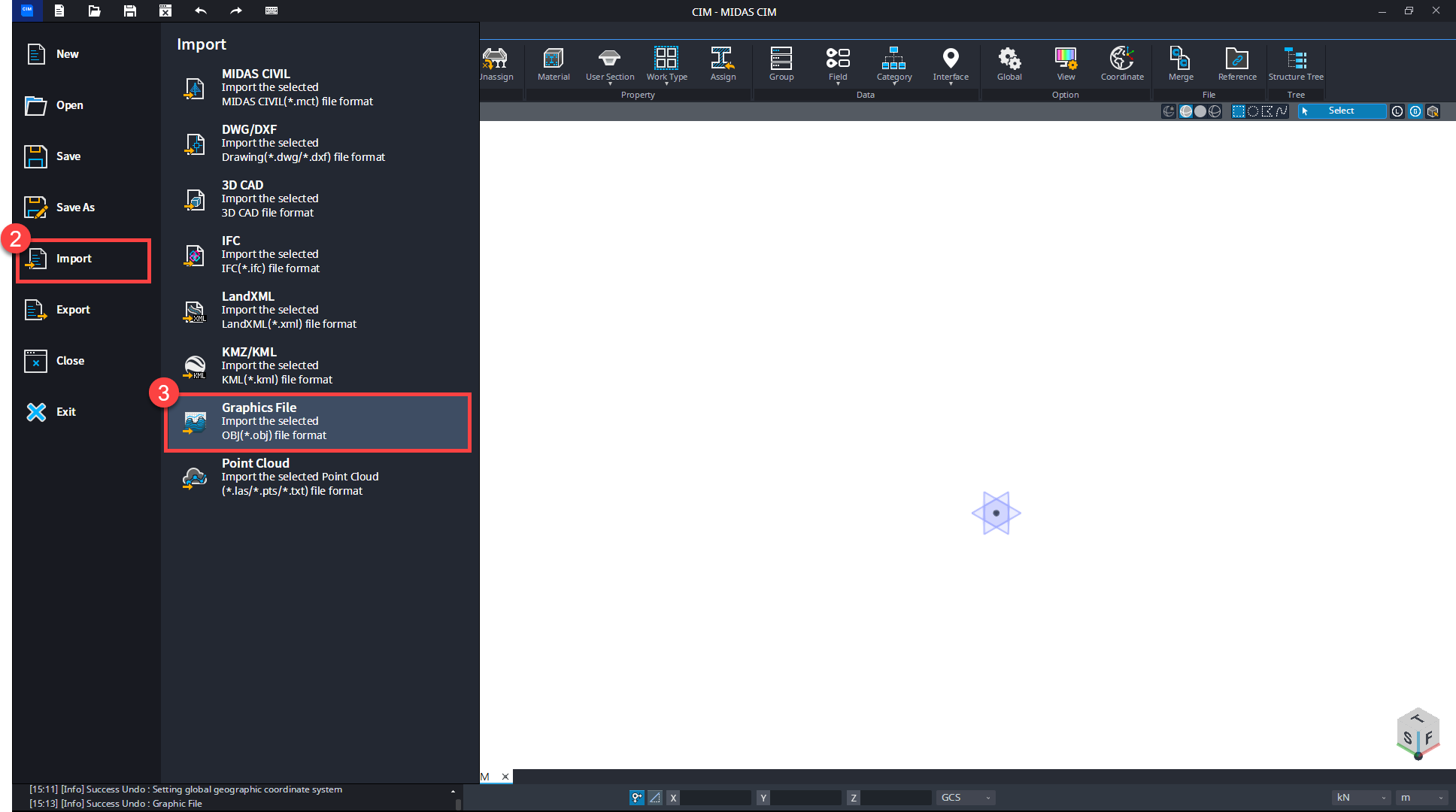This screenshot has width=1456, height=812.
Task: Click the Reference file icon
Action: (1237, 64)
